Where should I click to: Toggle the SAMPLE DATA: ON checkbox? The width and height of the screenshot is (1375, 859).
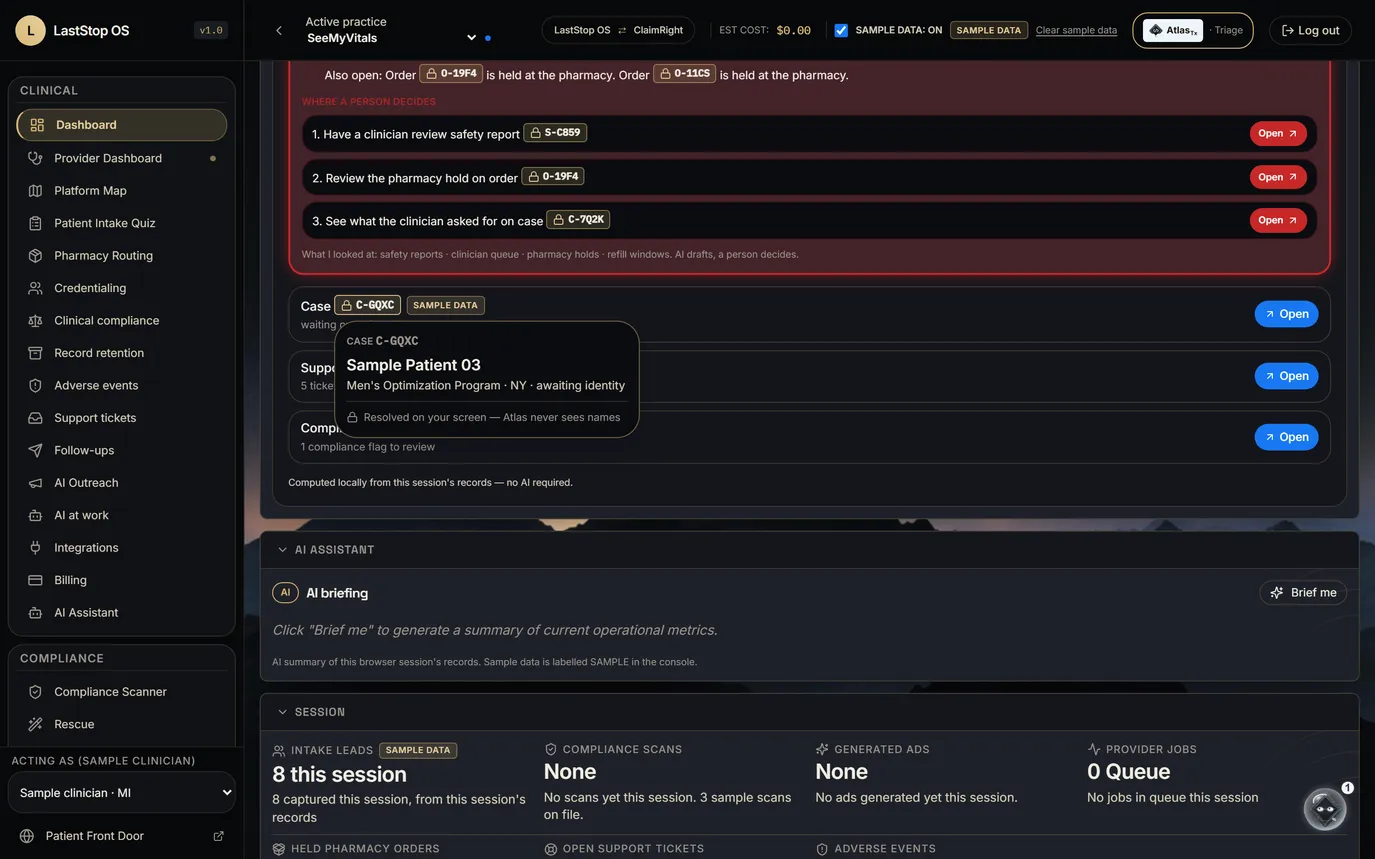(x=841, y=30)
